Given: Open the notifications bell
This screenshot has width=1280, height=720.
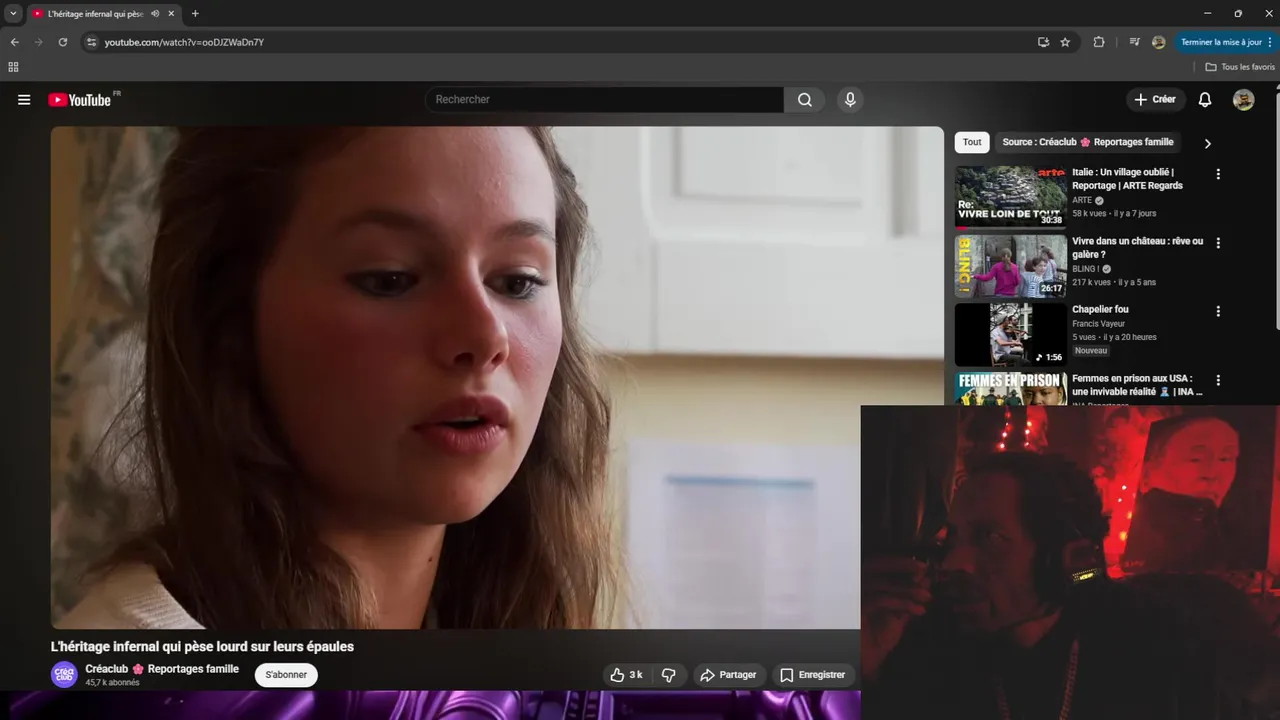Looking at the screenshot, I should (x=1205, y=100).
